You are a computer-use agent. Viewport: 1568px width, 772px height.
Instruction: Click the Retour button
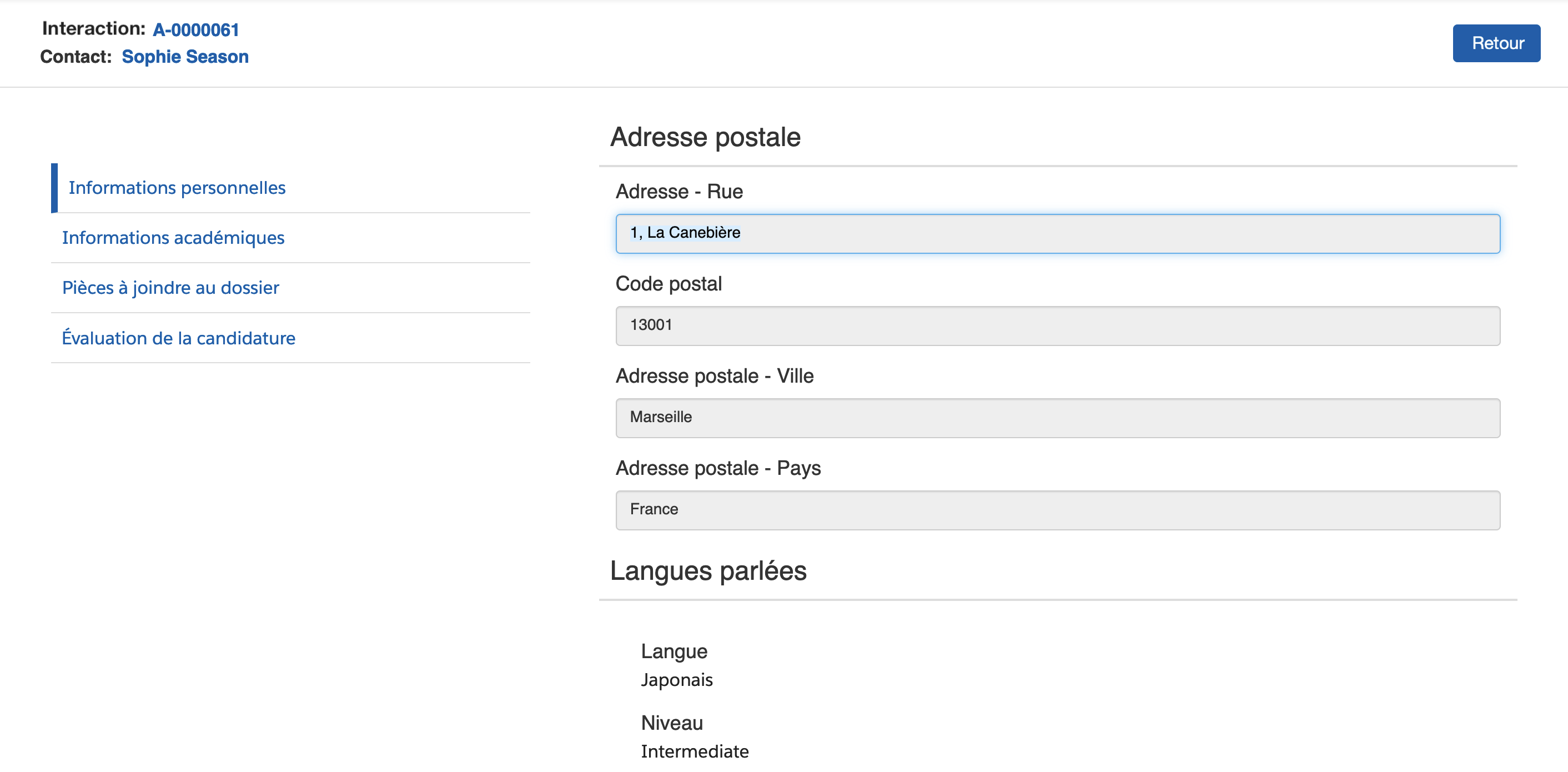[x=1496, y=43]
